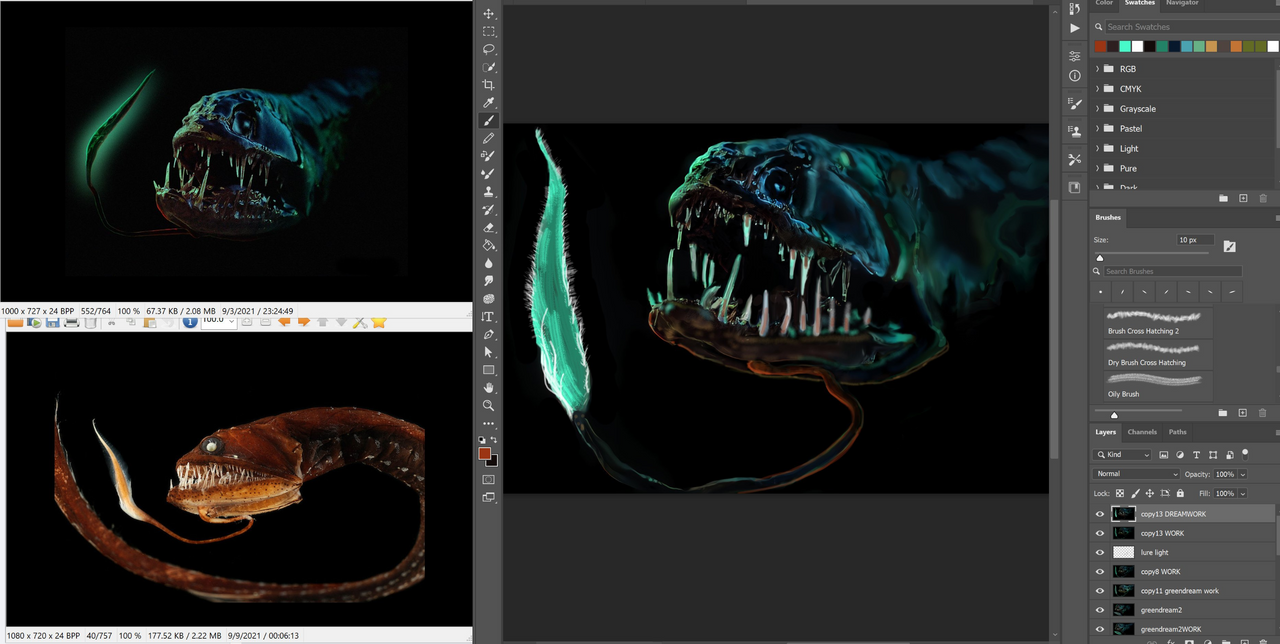1280x644 pixels.
Task: Adjust the brush Size slider handle
Action: pyautogui.click(x=1100, y=258)
